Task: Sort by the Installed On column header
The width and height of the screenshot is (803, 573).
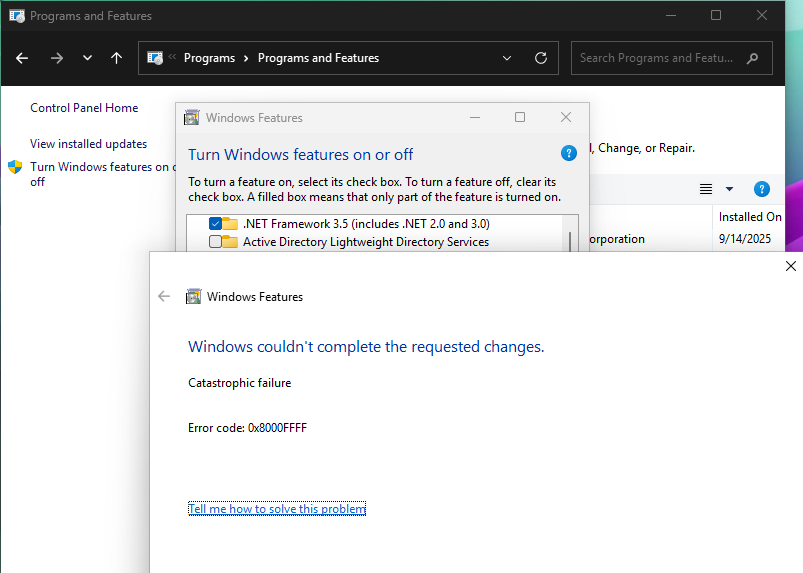Action: [750, 217]
